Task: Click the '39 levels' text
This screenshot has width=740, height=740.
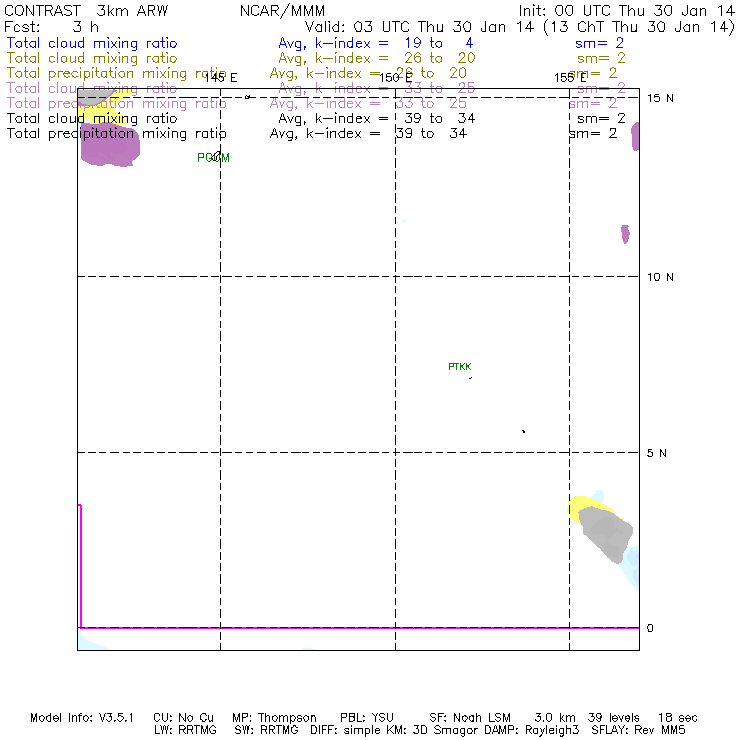Action: (614, 718)
